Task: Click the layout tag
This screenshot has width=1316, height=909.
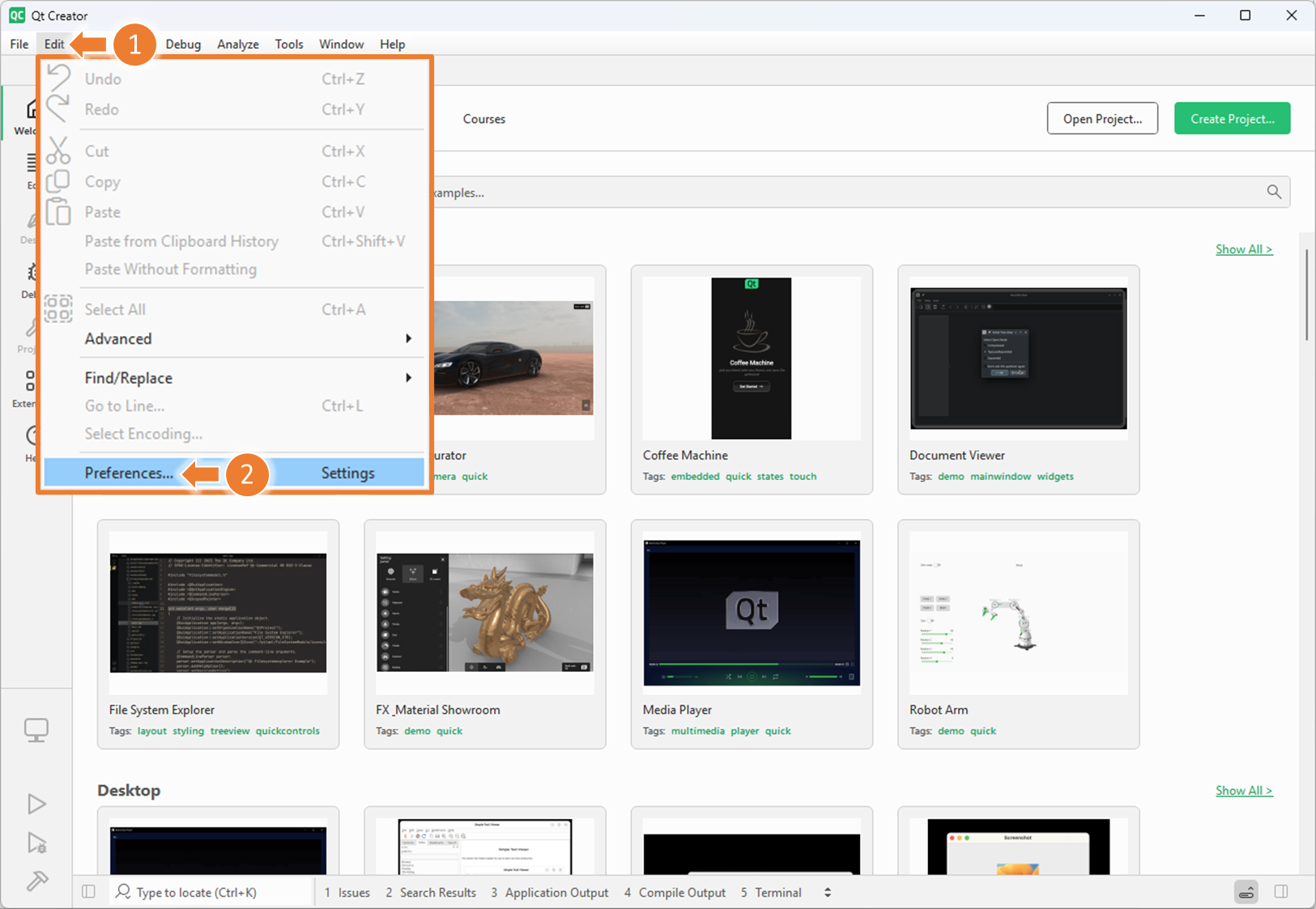Action: [151, 730]
